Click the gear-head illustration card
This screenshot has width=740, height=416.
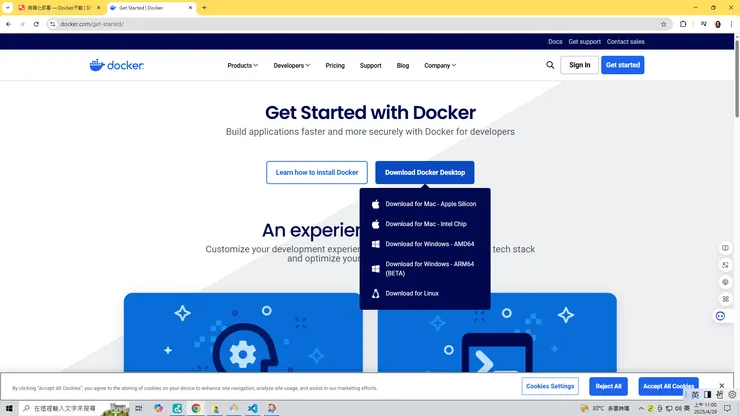(243, 333)
